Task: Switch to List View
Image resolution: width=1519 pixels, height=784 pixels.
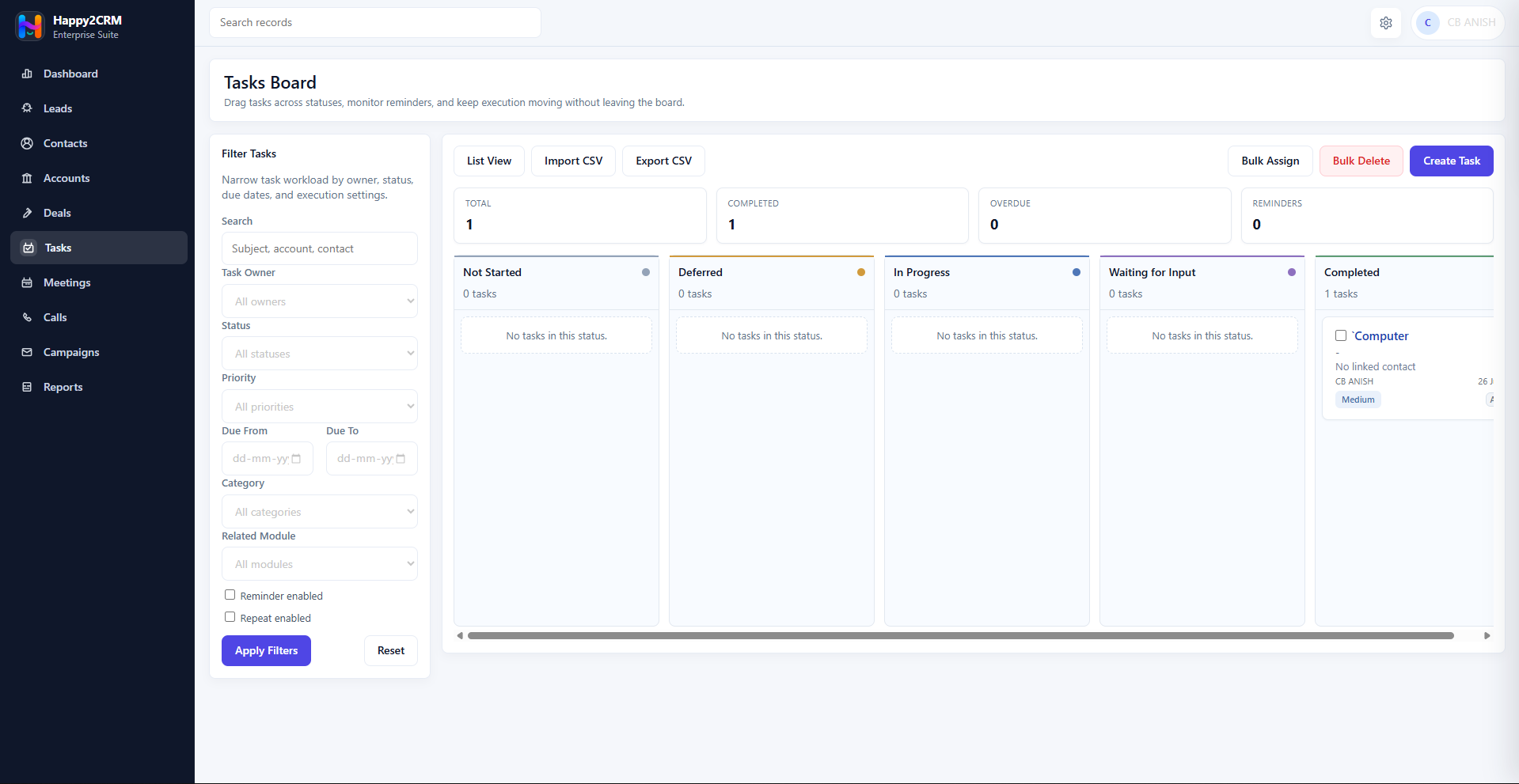Action: coord(489,161)
